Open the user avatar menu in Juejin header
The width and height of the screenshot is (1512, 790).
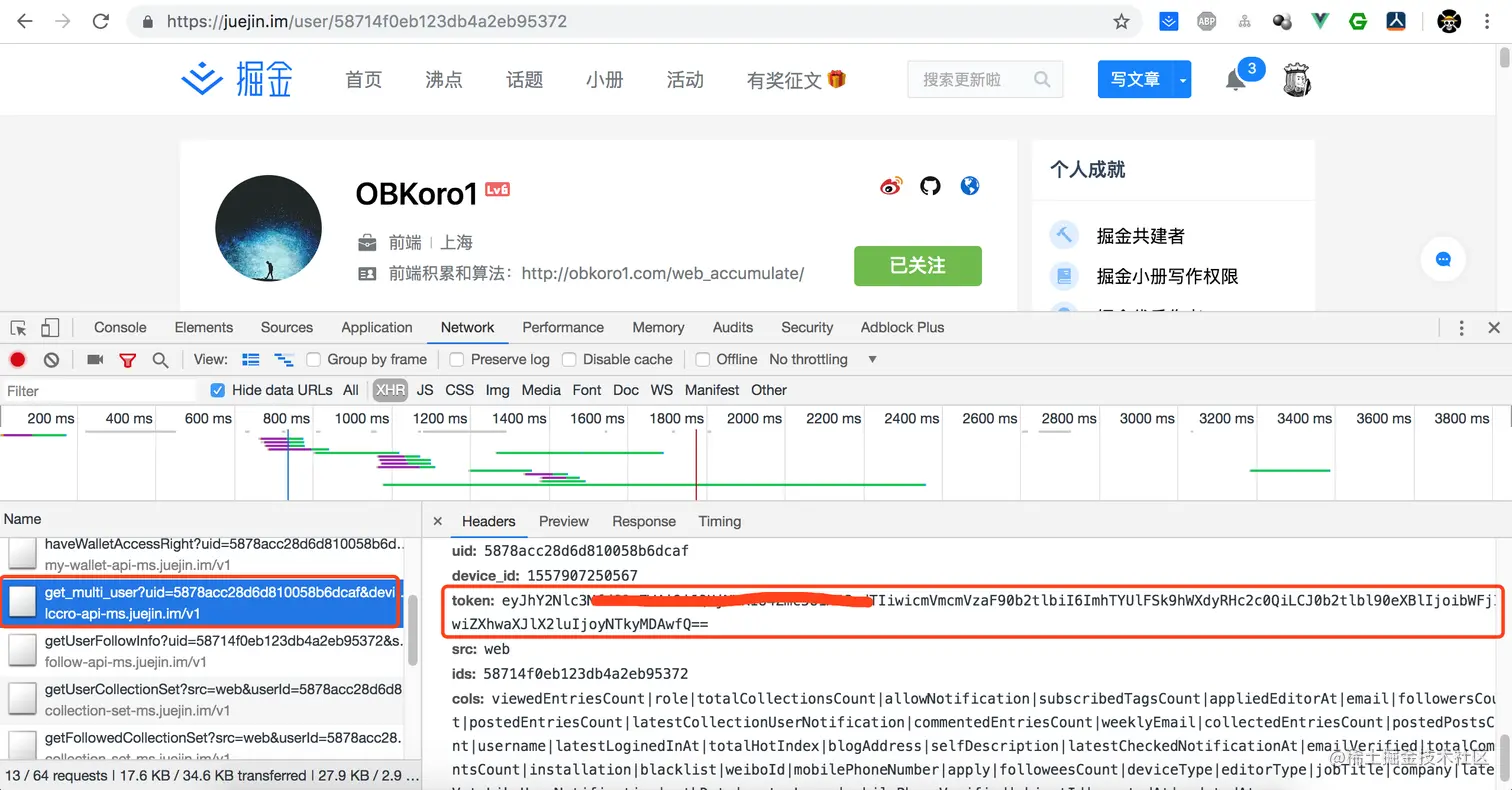coord(1297,79)
